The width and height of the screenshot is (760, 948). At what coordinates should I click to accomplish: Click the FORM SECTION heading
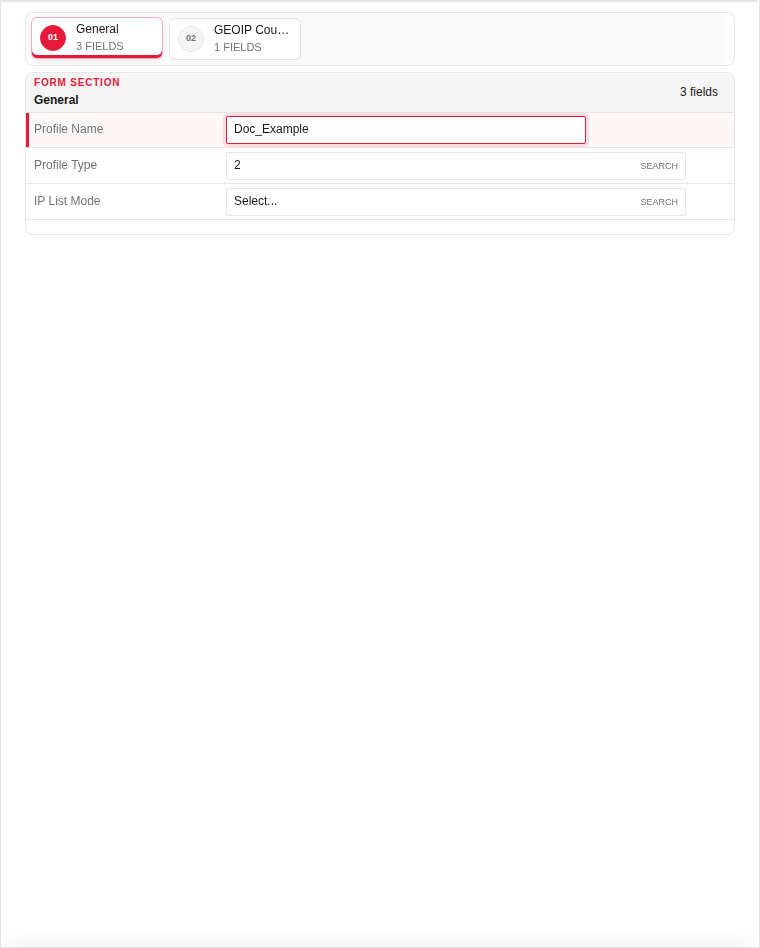coord(77,82)
